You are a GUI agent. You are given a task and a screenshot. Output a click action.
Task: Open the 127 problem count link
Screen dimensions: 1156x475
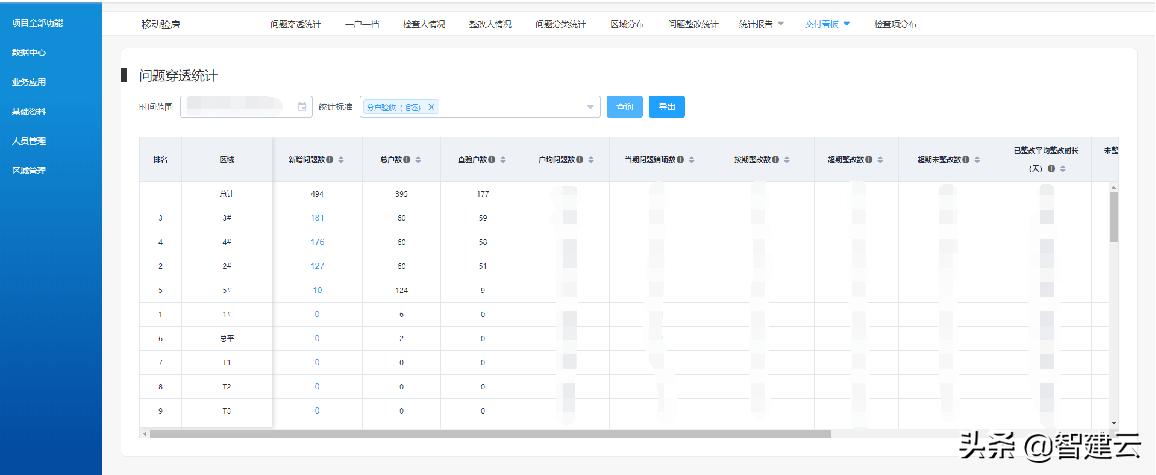pos(317,266)
